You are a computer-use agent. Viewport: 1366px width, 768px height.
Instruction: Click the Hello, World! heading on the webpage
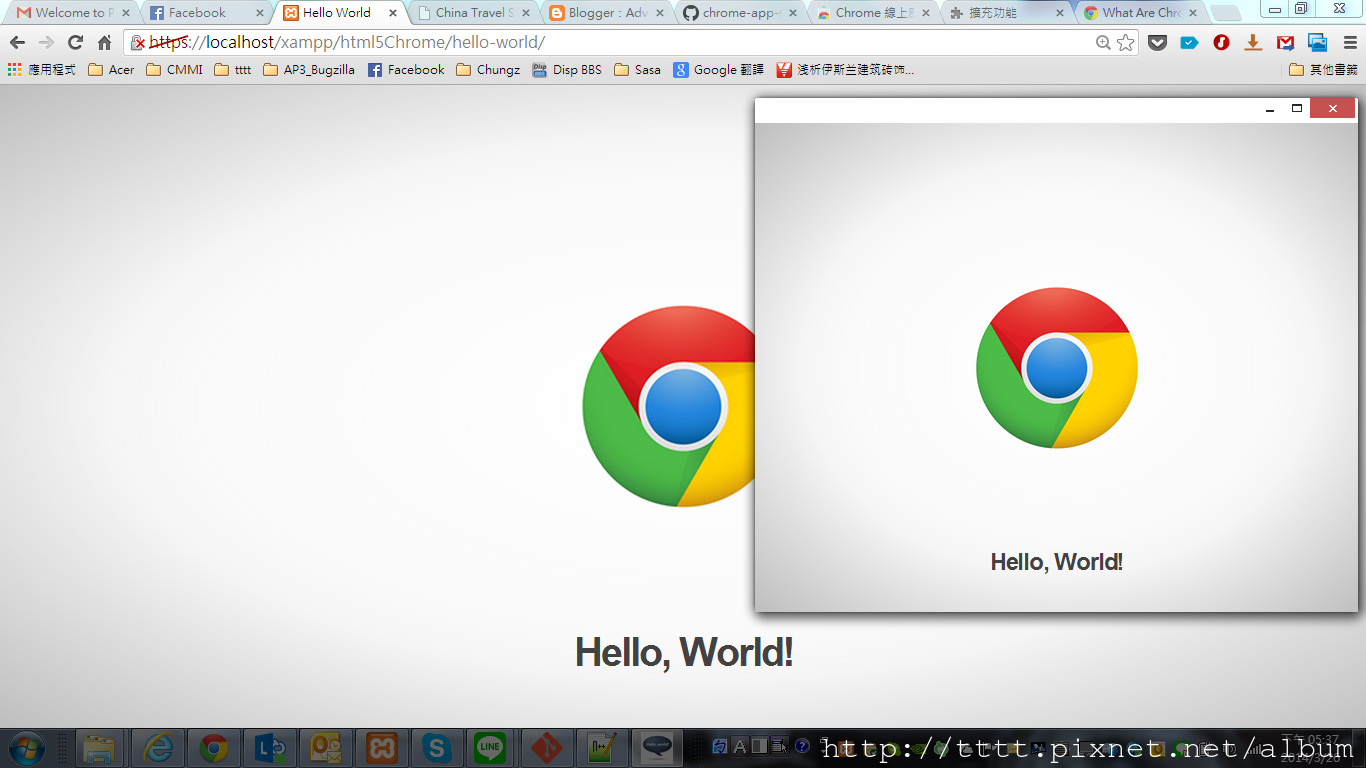click(684, 653)
